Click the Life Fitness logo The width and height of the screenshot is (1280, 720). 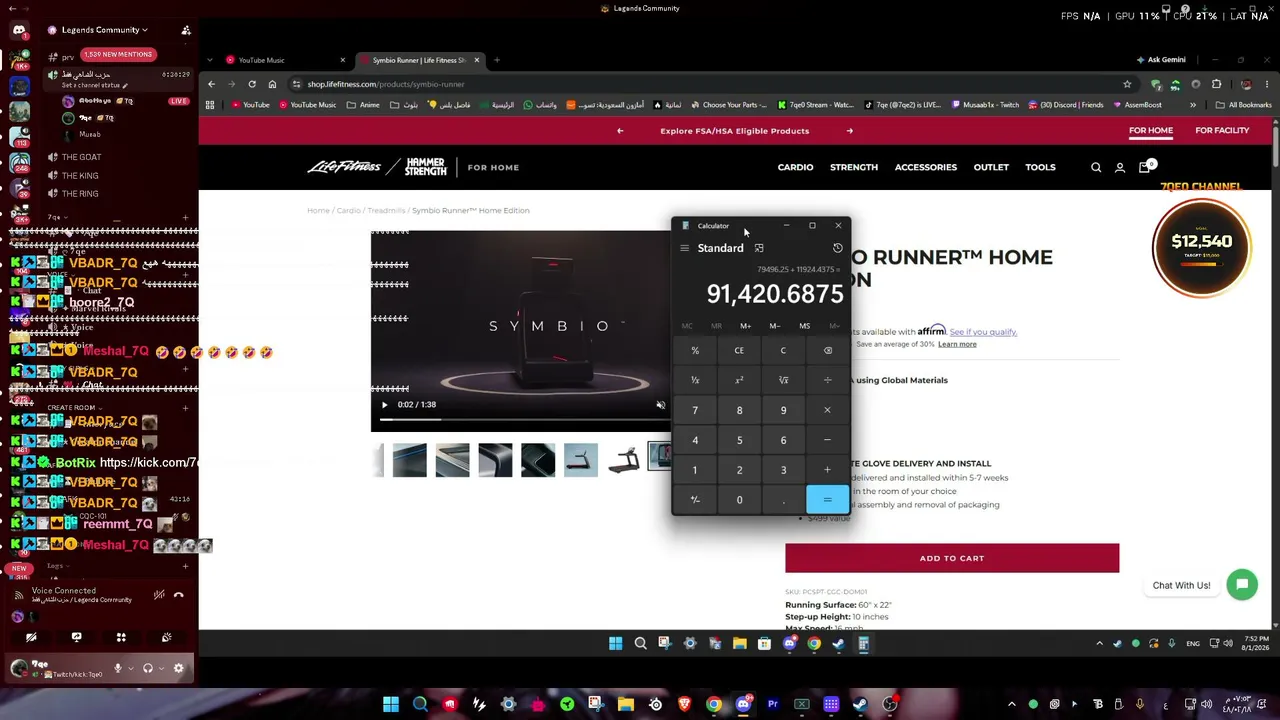[344, 167]
